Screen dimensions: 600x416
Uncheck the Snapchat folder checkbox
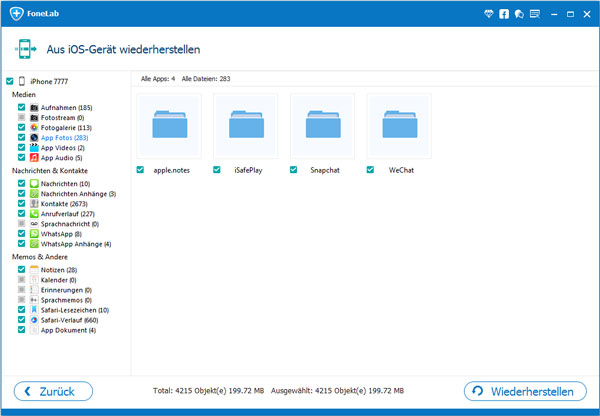click(x=294, y=170)
